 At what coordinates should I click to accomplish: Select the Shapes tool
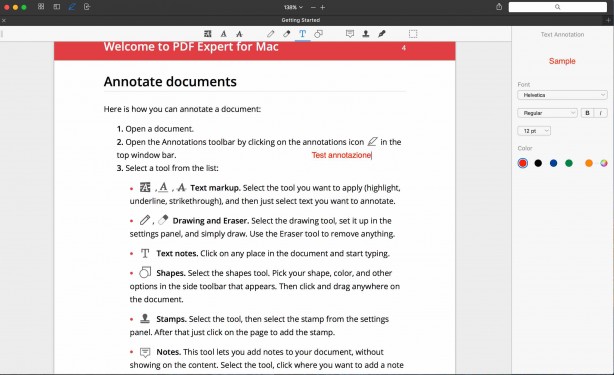[318, 34]
